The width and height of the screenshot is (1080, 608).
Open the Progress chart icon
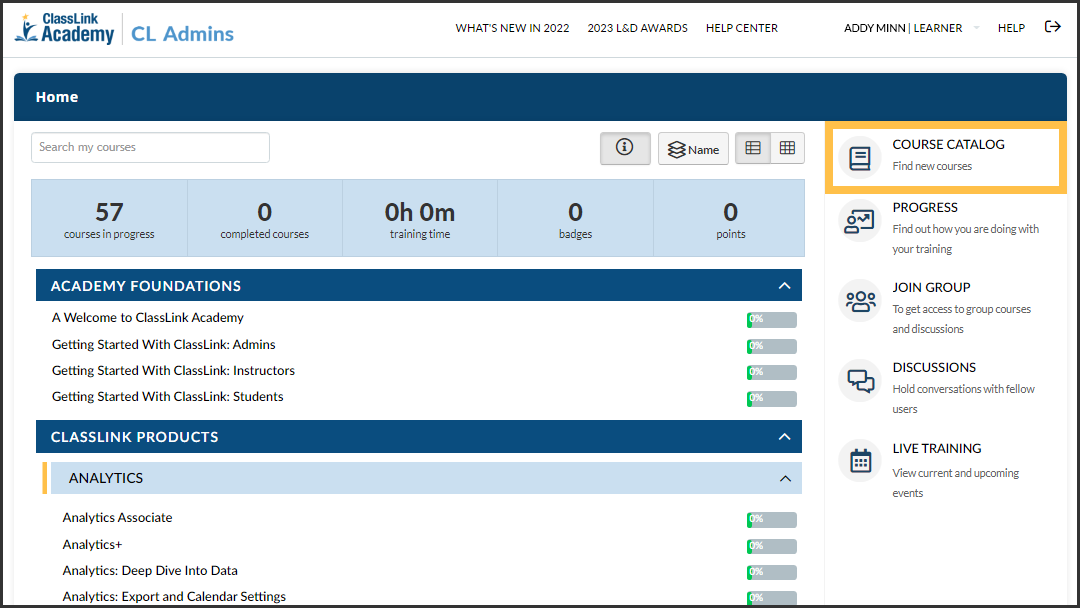[x=860, y=222]
